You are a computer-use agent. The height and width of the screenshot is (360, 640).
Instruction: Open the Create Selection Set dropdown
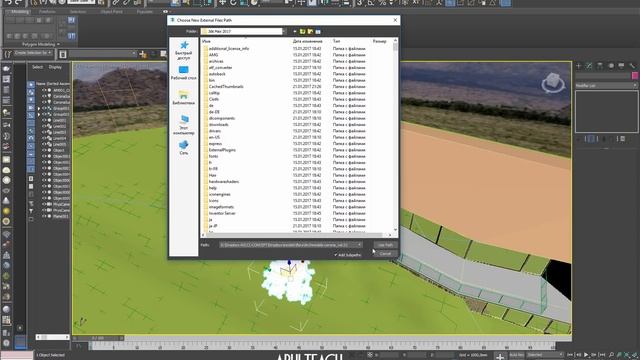[33, 53]
